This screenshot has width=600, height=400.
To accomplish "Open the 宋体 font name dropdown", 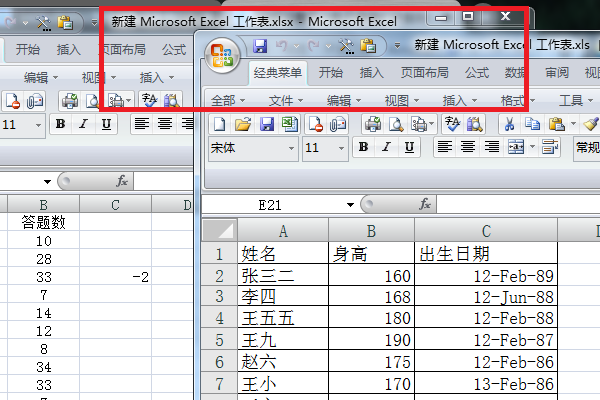I will point(291,148).
